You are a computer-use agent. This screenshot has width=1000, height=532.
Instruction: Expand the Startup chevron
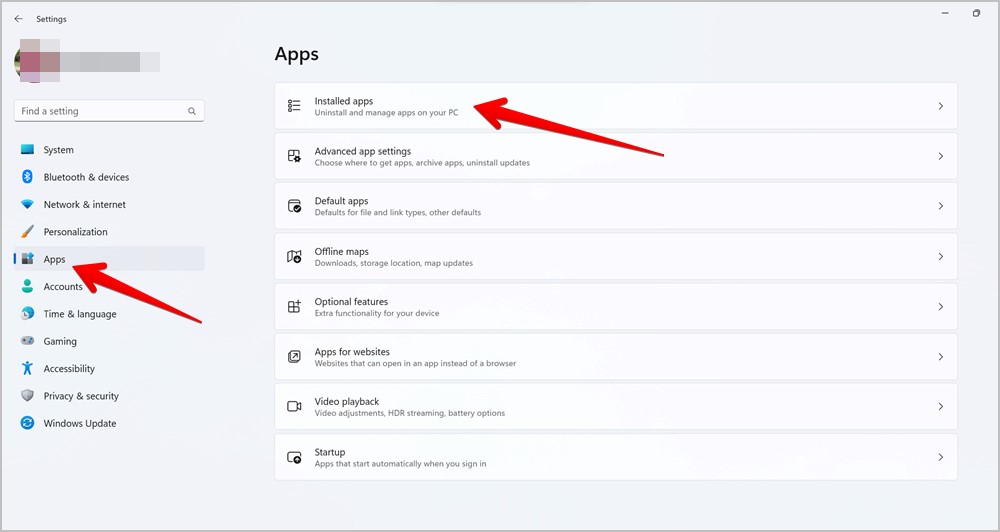click(x=941, y=457)
